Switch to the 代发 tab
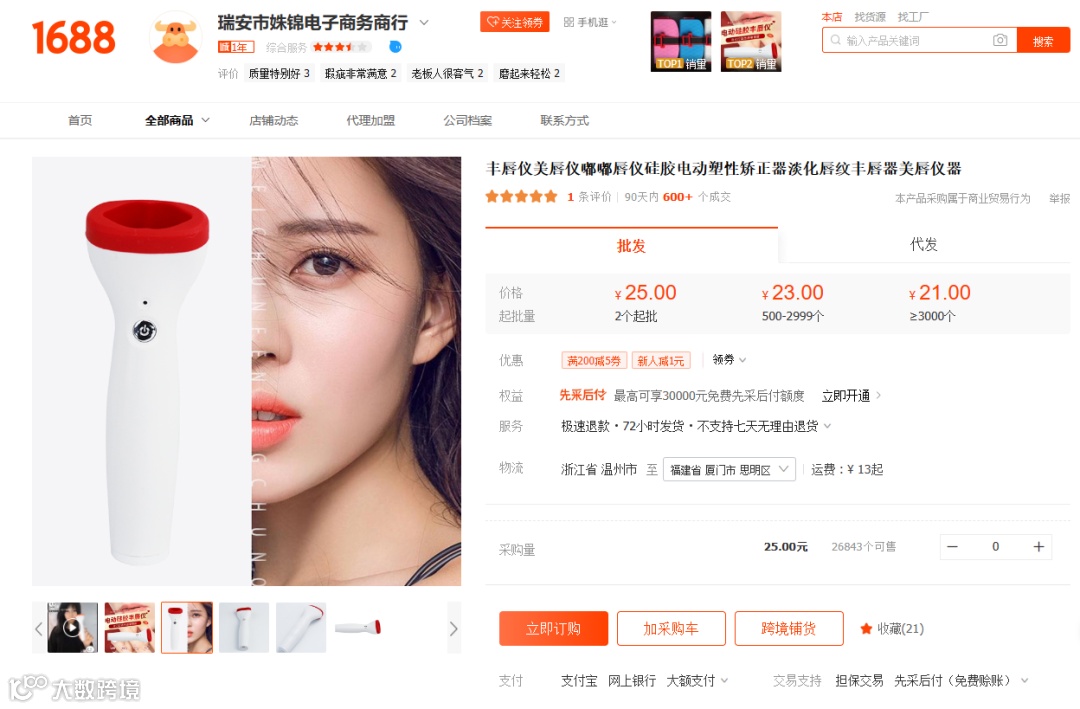1080x709 pixels. click(924, 245)
